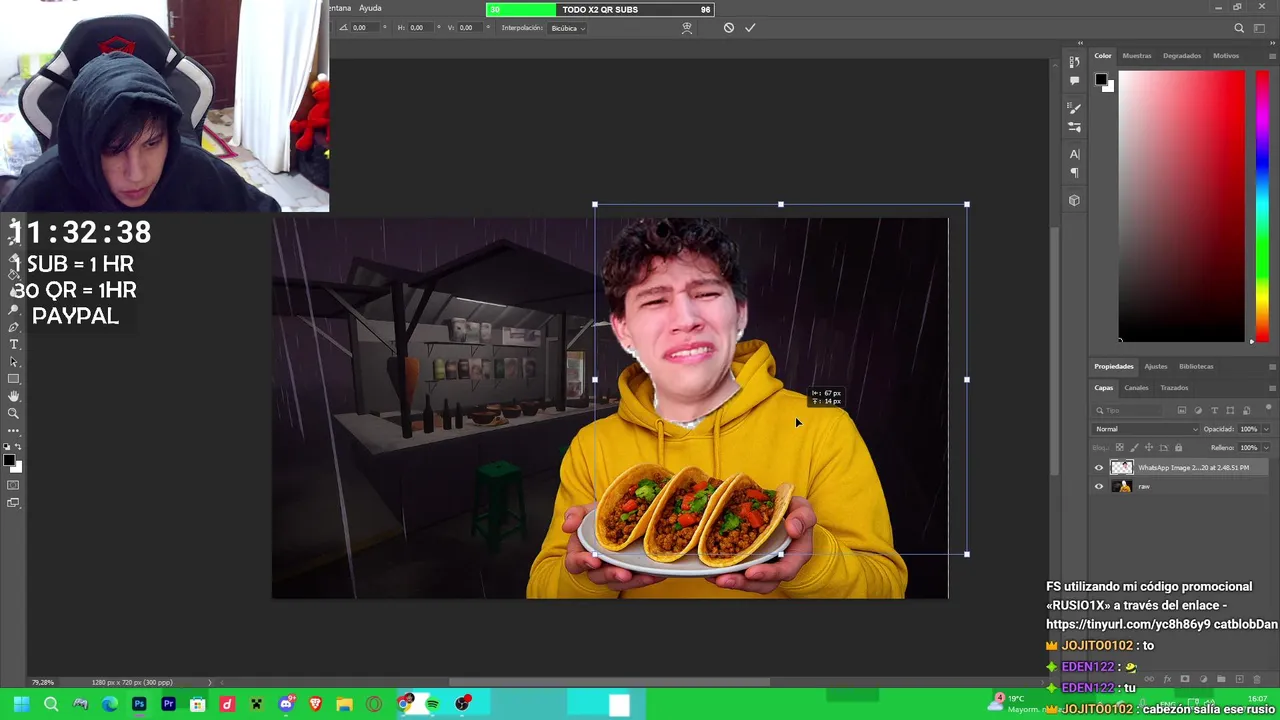Select the raw layer thumbnail

coord(1122,487)
